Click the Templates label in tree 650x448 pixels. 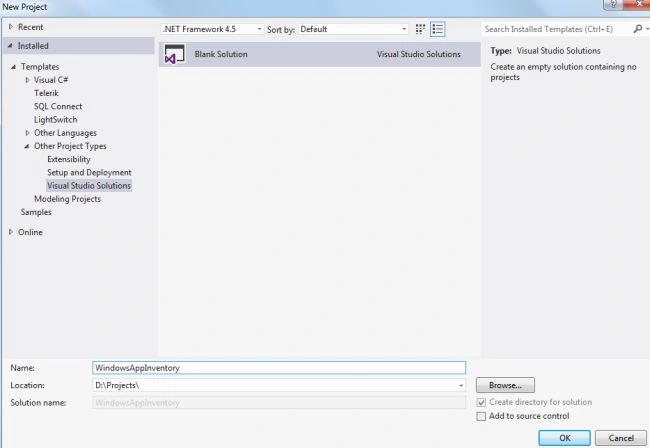(40, 67)
